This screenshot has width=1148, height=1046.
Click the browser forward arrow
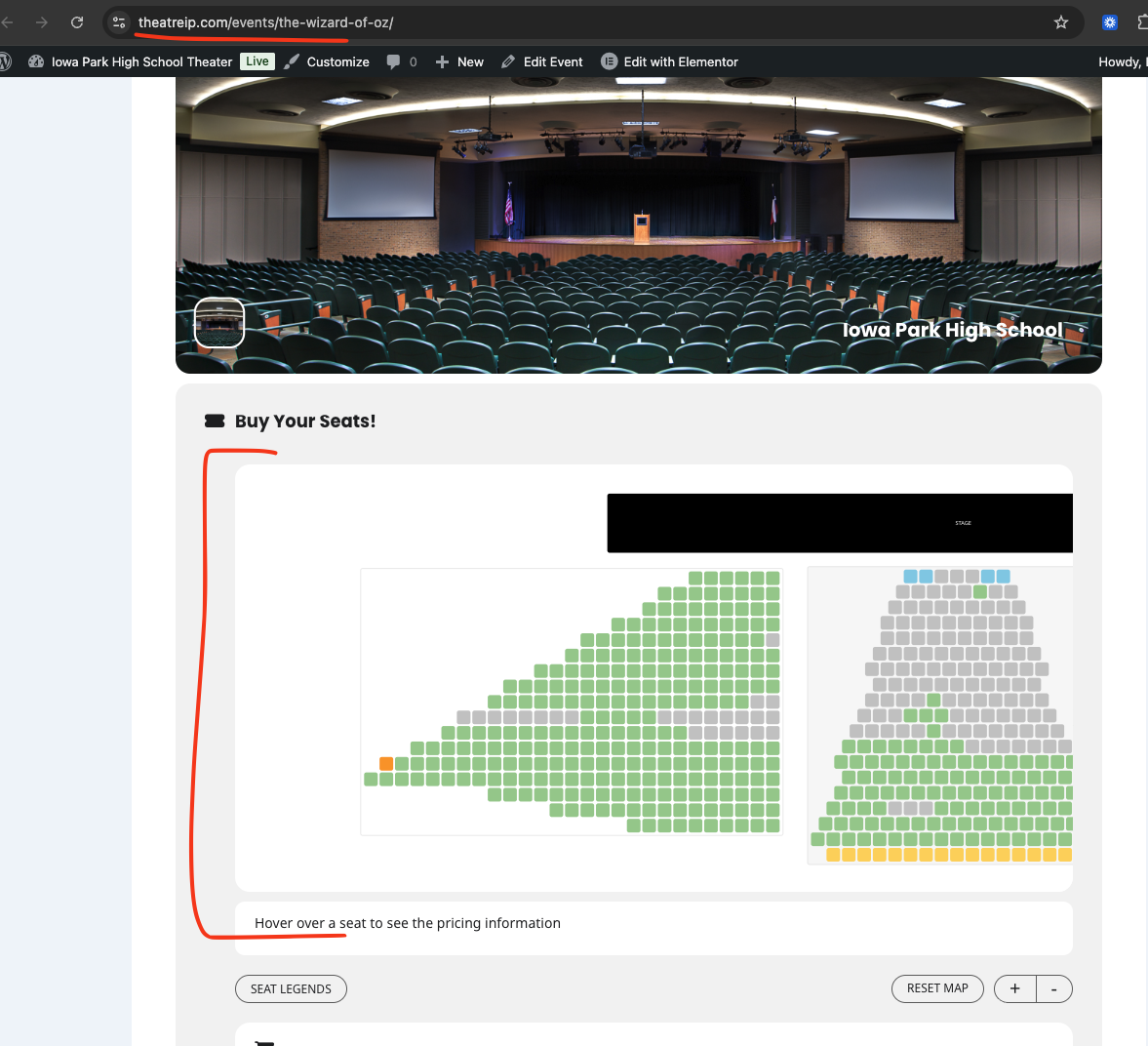pyautogui.click(x=42, y=22)
